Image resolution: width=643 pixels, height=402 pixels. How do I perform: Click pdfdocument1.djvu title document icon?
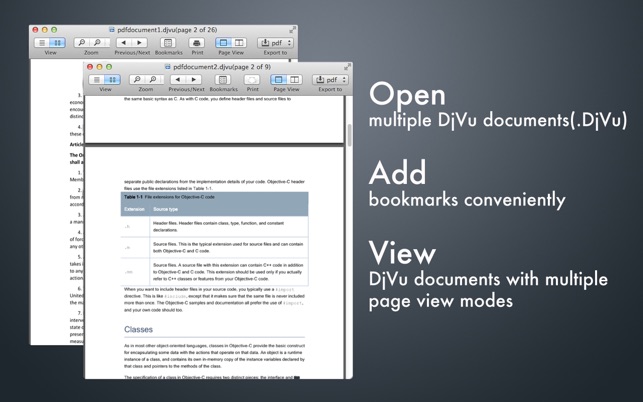tap(112, 30)
